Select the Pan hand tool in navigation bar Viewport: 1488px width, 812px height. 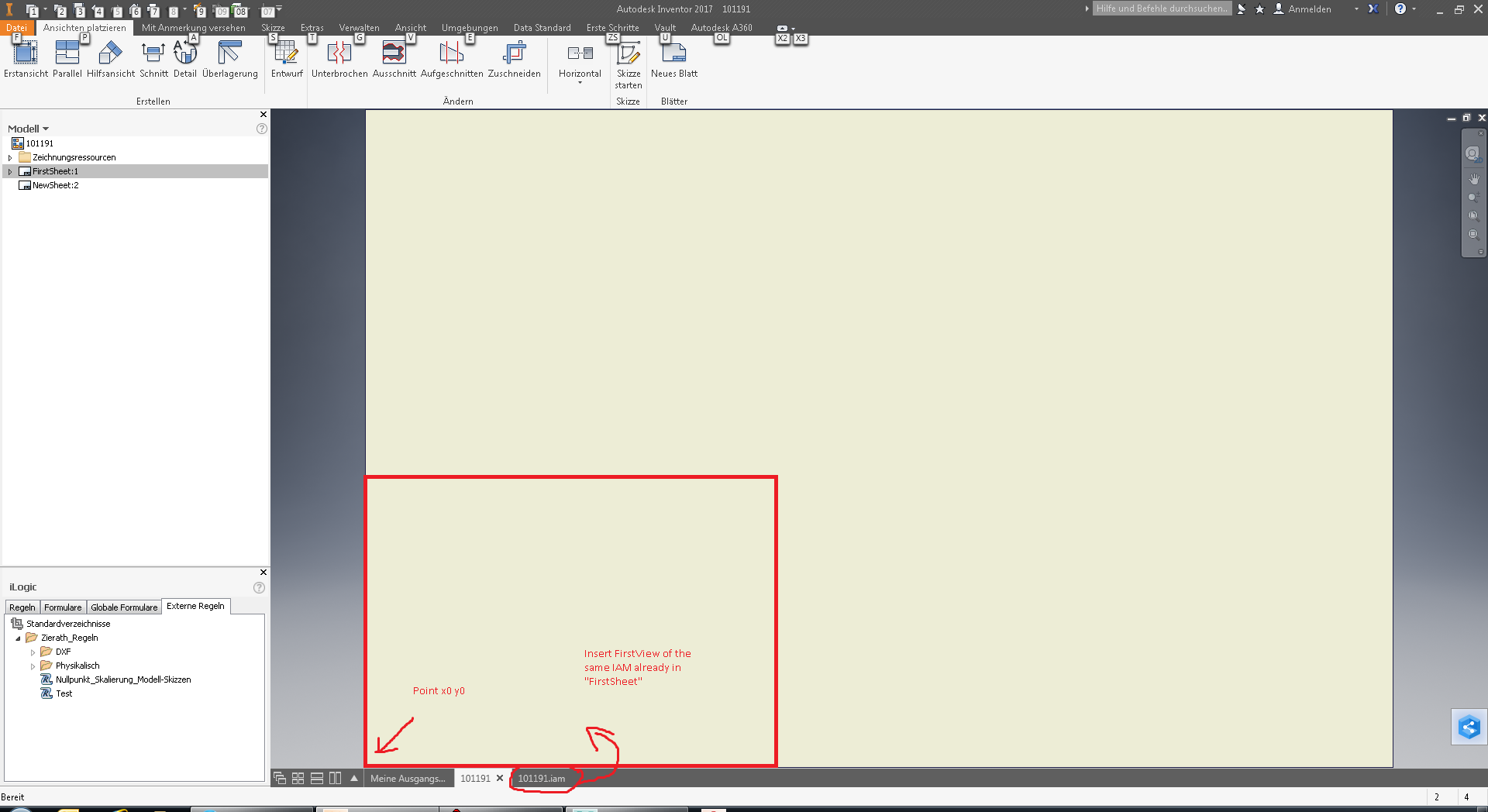click(1474, 179)
